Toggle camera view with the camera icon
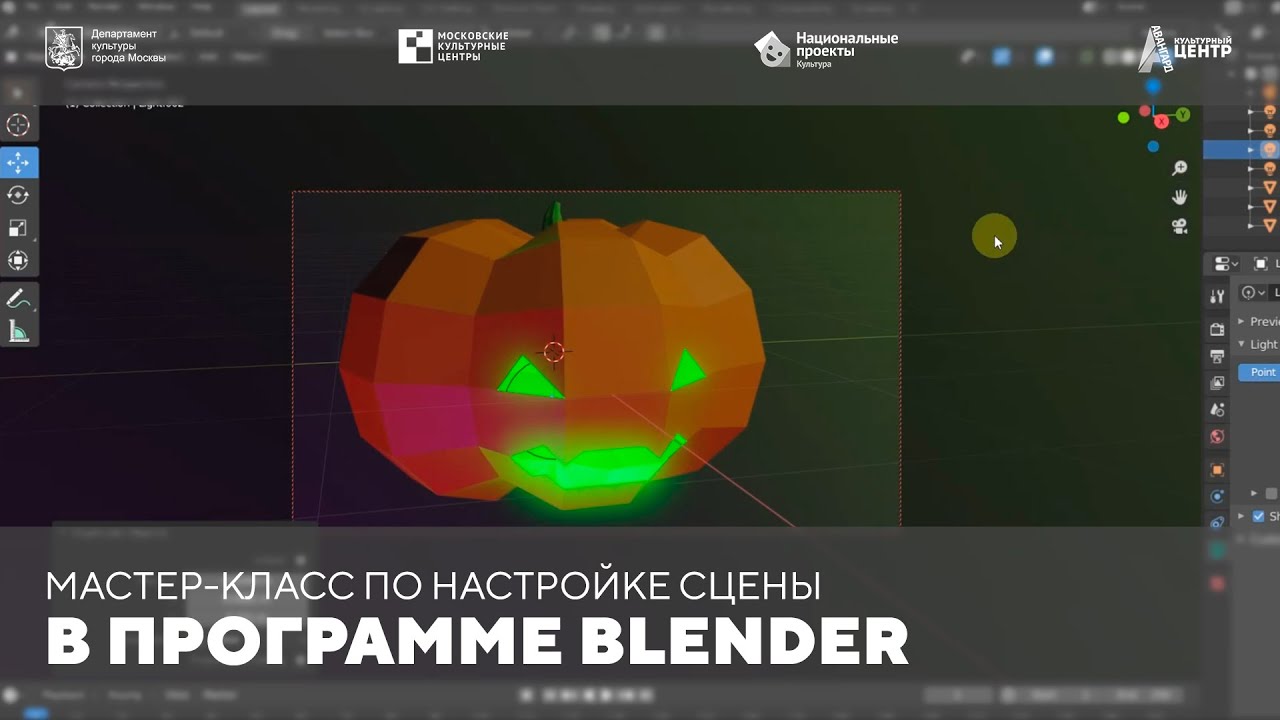Viewport: 1280px width, 720px height. click(x=1180, y=226)
